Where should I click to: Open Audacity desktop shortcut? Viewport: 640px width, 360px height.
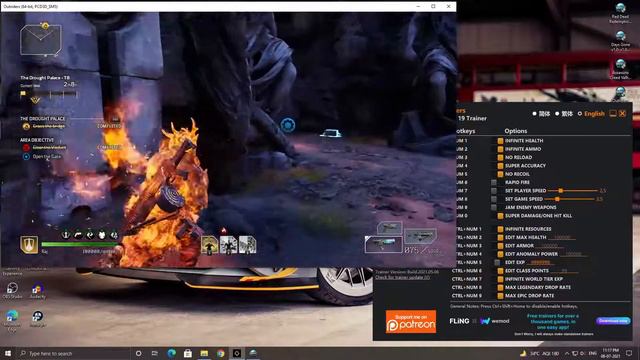(x=38, y=291)
